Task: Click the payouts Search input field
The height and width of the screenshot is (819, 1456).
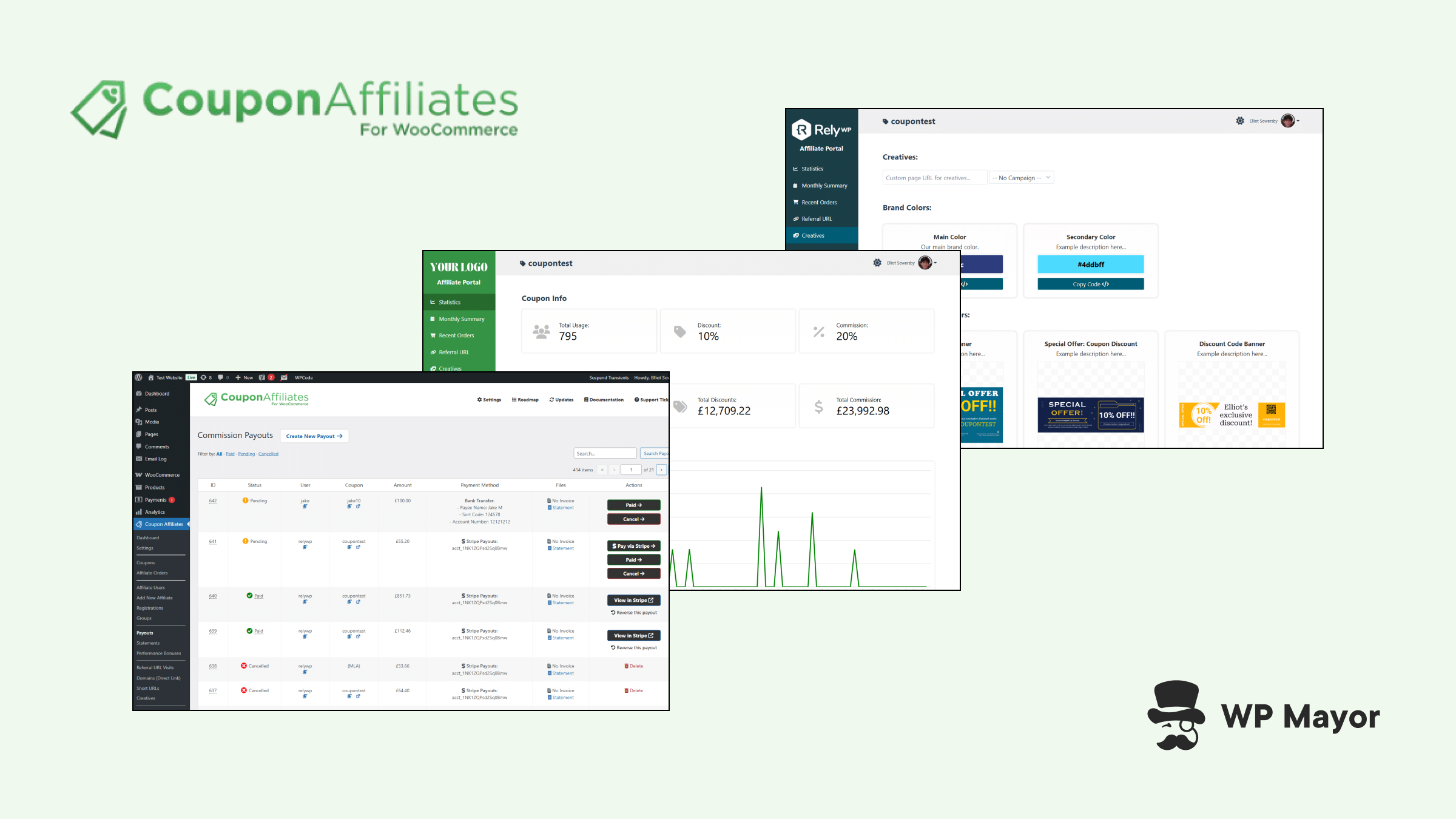Action: point(605,453)
